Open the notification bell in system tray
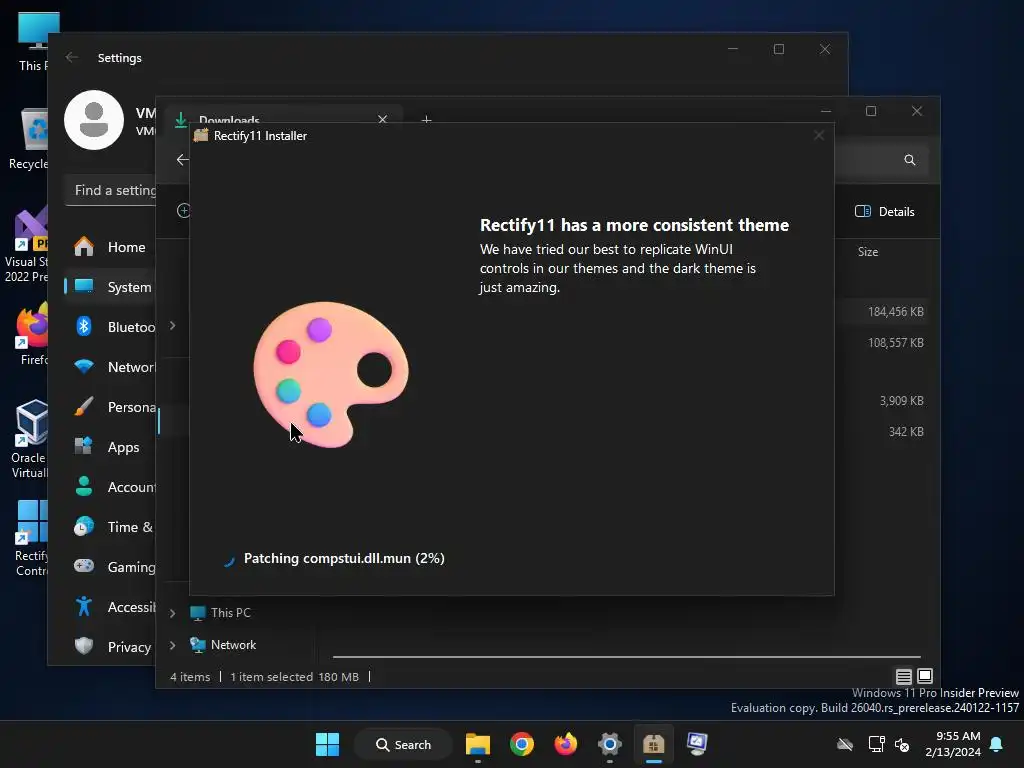The image size is (1024, 768). (x=996, y=744)
